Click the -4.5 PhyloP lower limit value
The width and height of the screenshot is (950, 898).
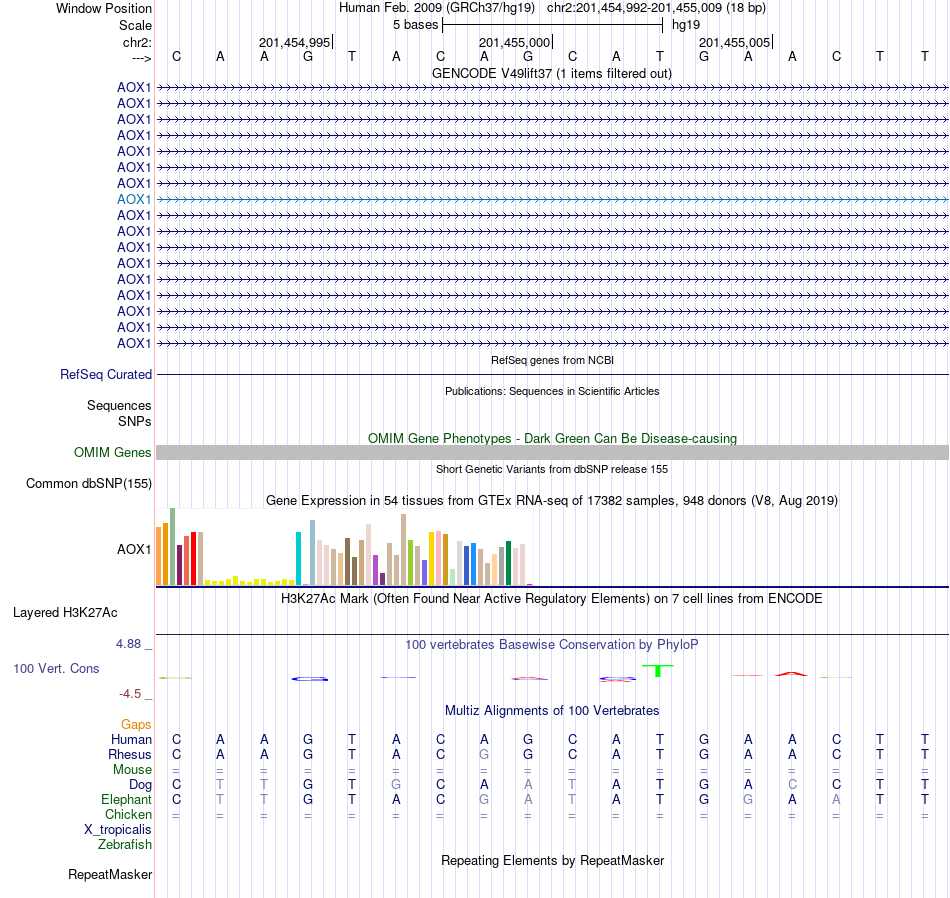click(130, 694)
